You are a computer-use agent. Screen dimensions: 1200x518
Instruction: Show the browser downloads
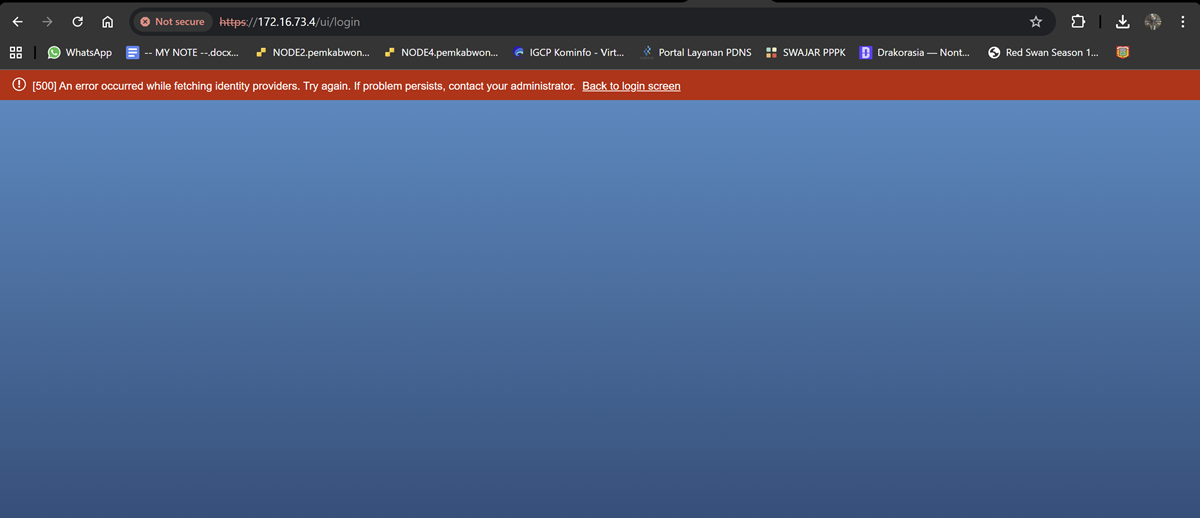1123,22
